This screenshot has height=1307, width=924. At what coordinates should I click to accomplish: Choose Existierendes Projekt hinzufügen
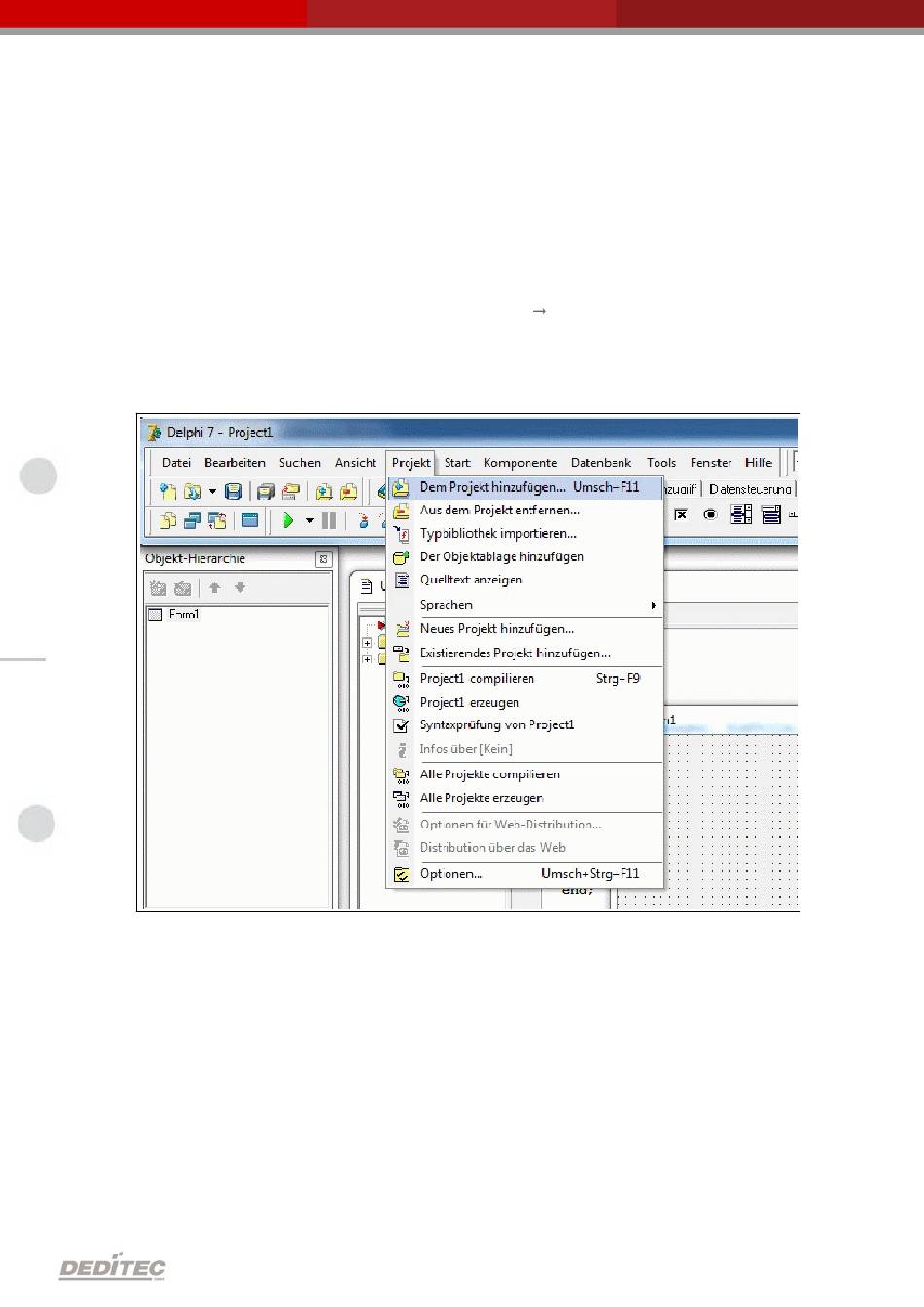click(x=525, y=653)
